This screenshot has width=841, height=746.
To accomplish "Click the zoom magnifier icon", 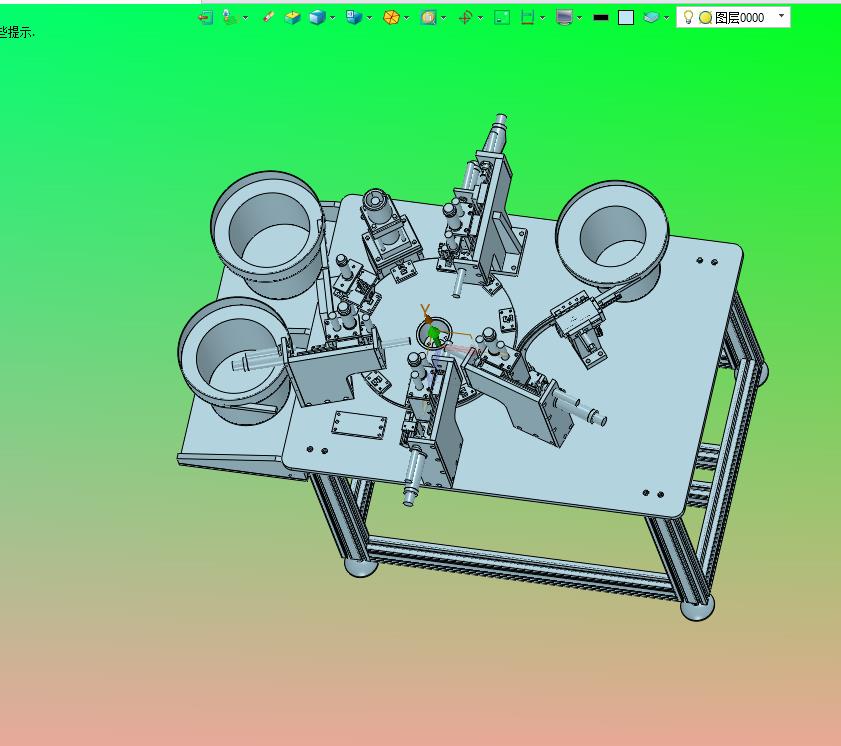I will tap(428, 18).
